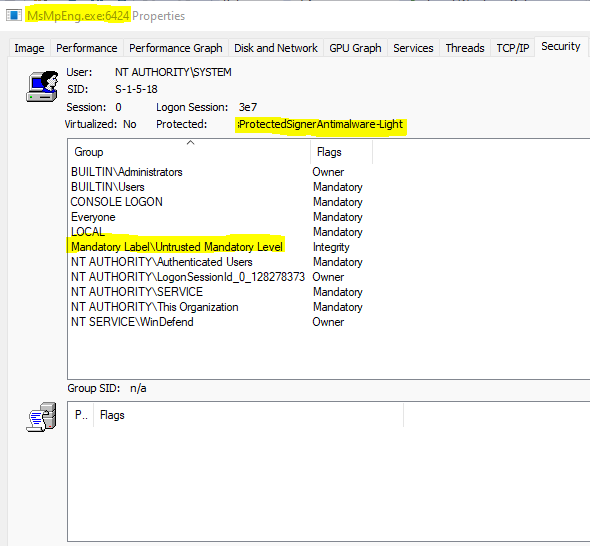Image resolution: width=590 pixels, height=546 pixels.
Task: Switch to the Image tab
Action: point(29,48)
